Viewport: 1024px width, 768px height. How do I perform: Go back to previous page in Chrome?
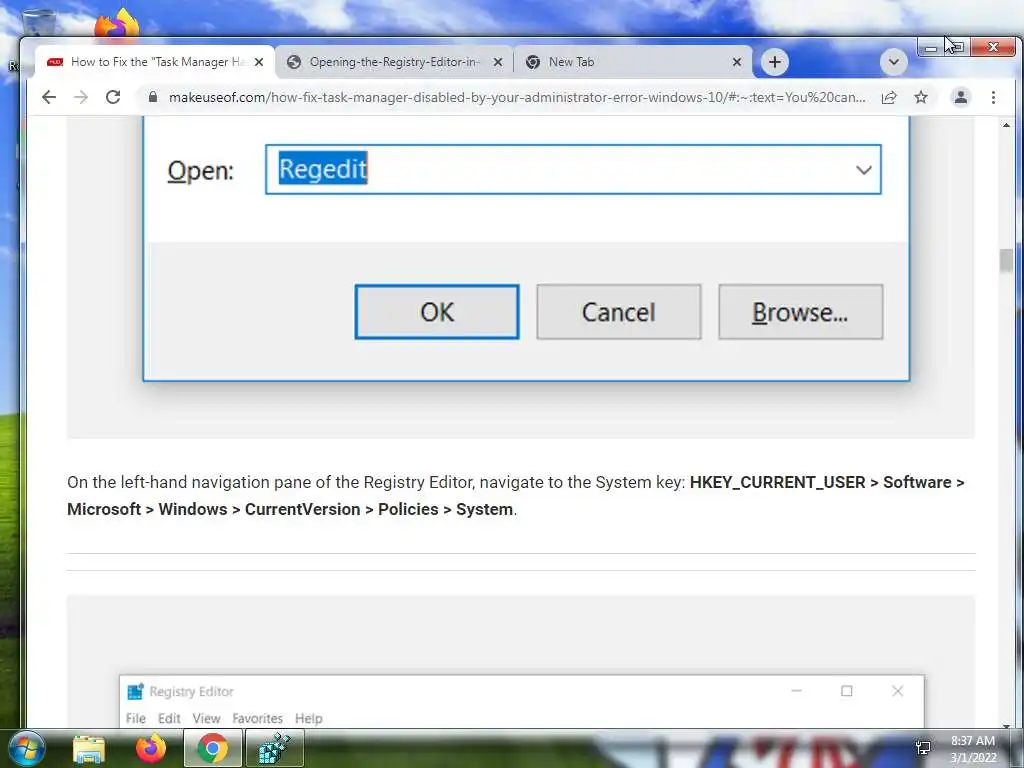(x=49, y=97)
